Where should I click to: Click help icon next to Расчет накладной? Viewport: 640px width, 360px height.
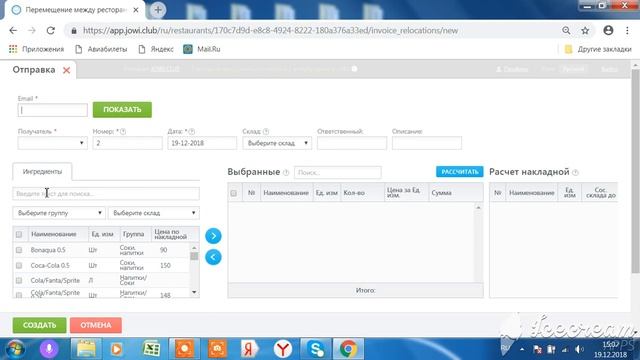[576, 173]
